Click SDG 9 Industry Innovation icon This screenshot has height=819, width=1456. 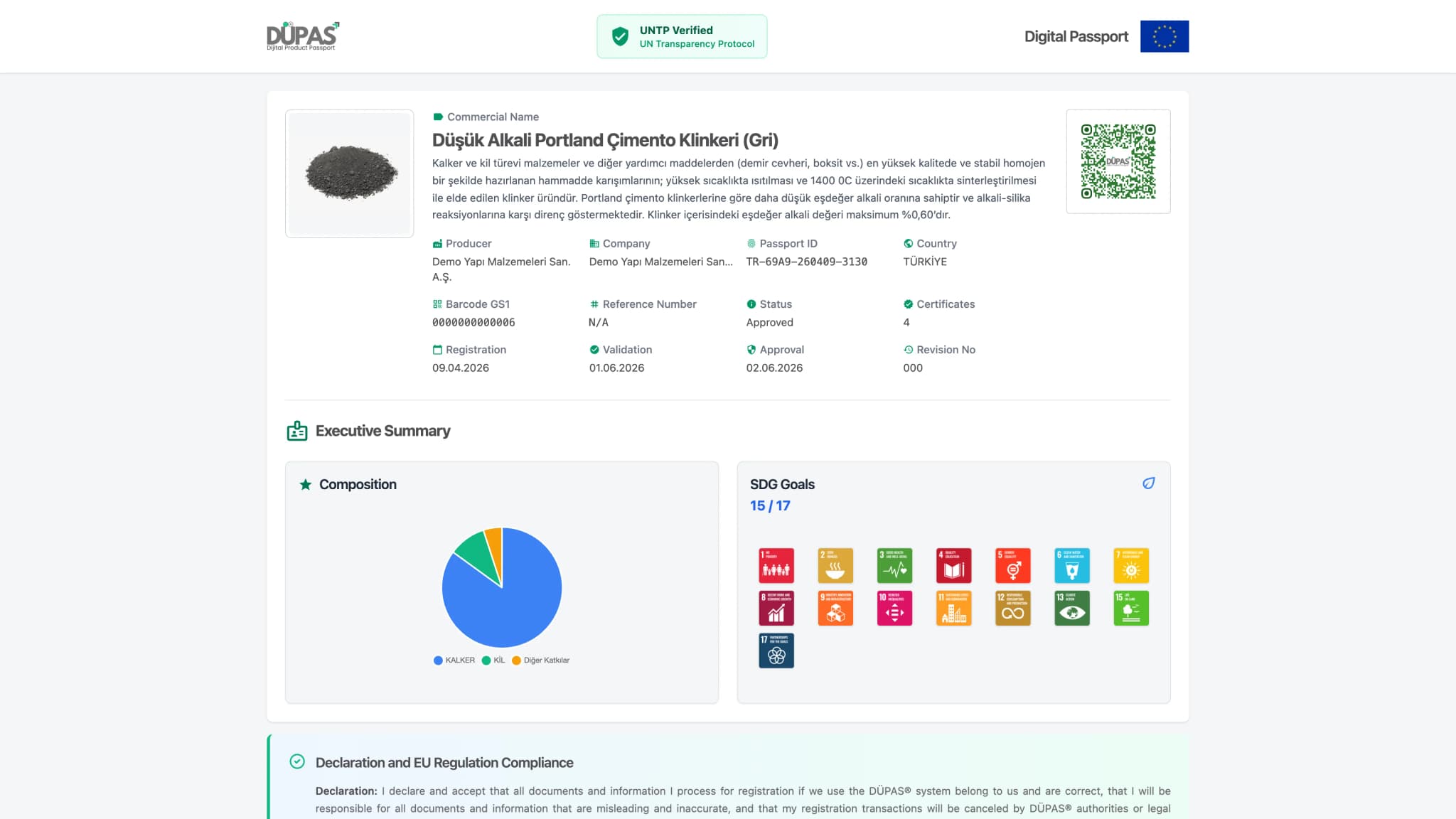[835, 608]
